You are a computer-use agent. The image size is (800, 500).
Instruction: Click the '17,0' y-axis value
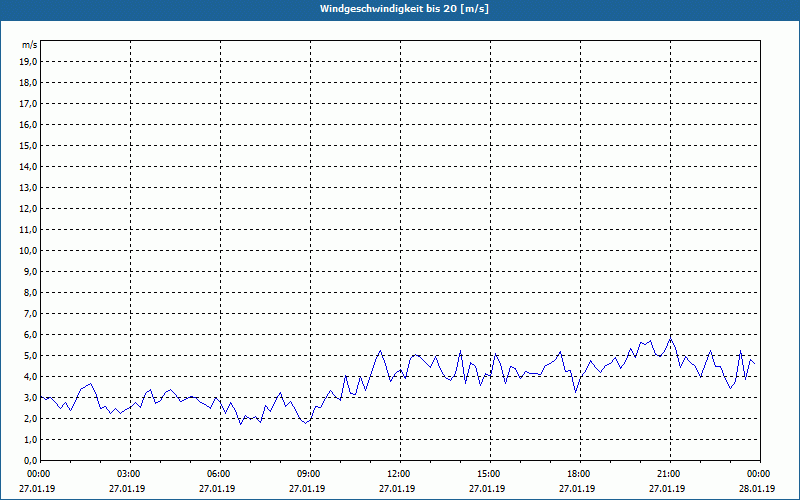[x=29, y=104]
